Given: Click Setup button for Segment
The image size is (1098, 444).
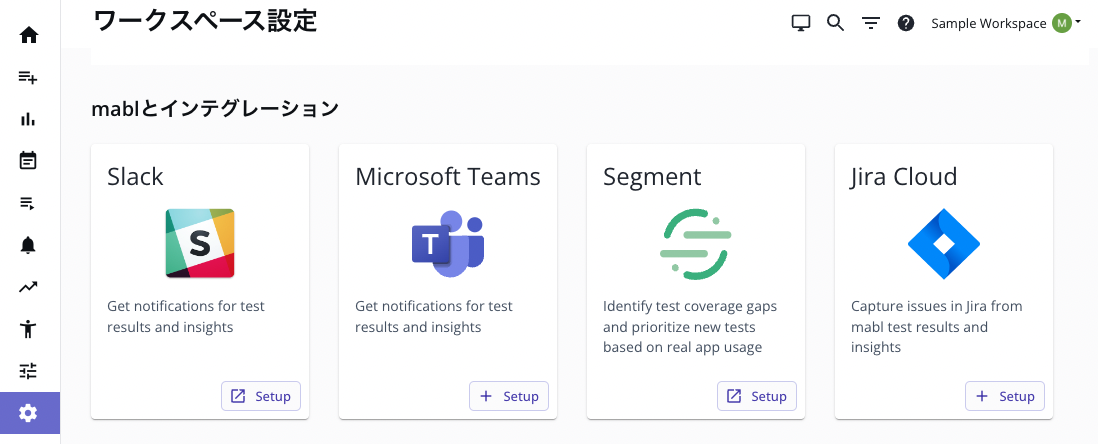Looking at the screenshot, I should click(x=757, y=396).
